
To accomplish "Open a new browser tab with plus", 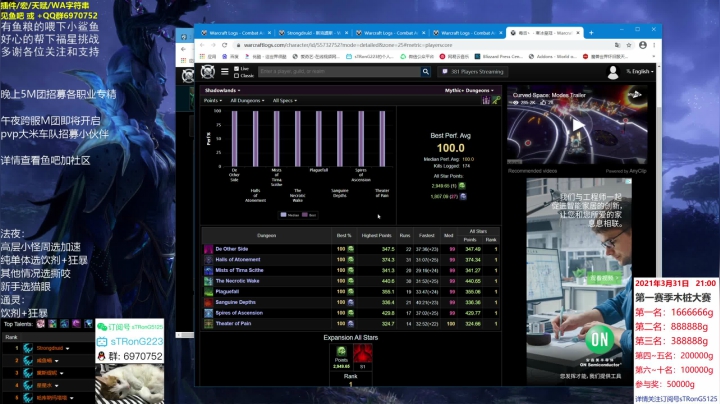I will [x=591, y=33].
